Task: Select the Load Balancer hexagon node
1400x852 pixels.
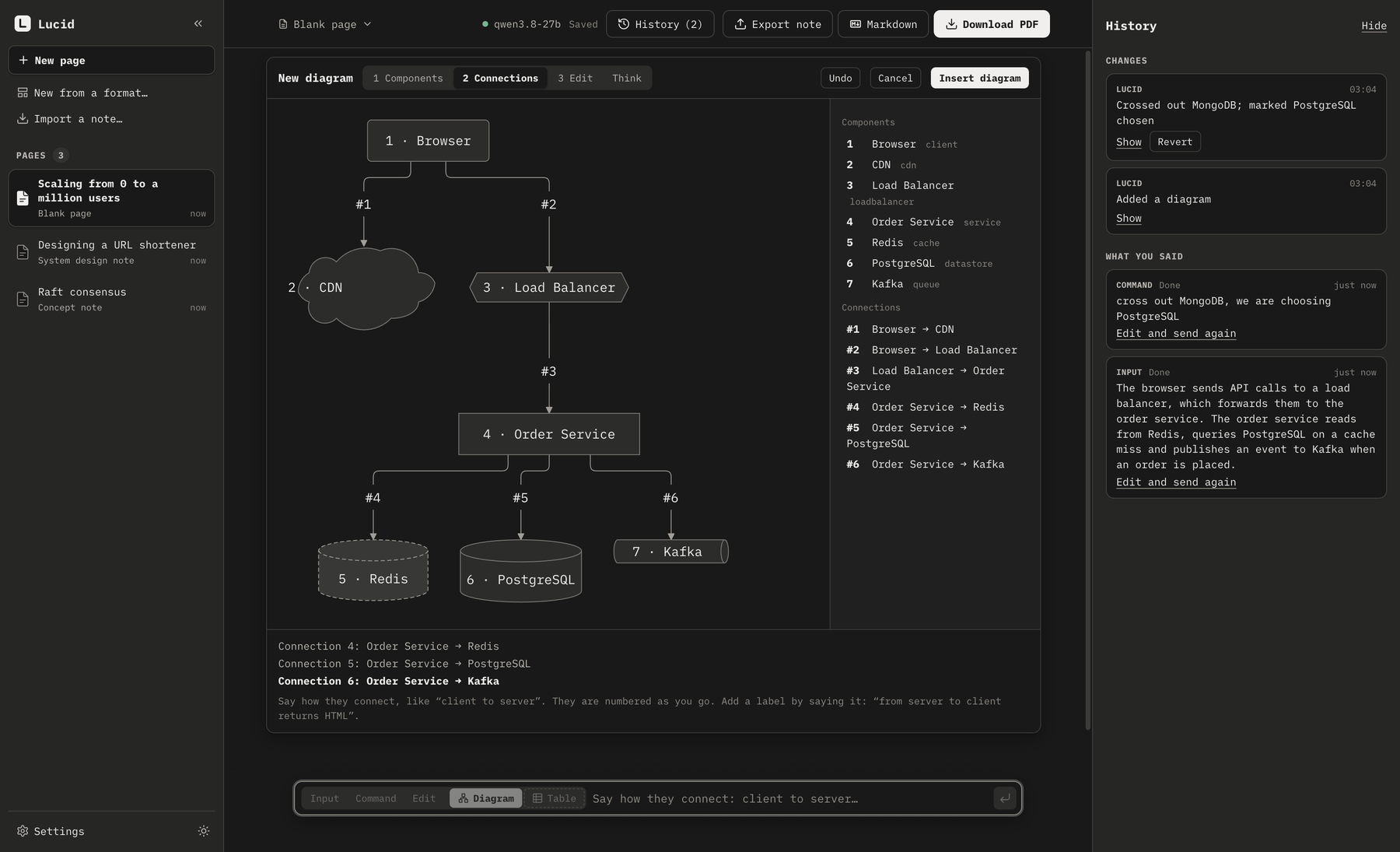Action: tap(549, 287)
